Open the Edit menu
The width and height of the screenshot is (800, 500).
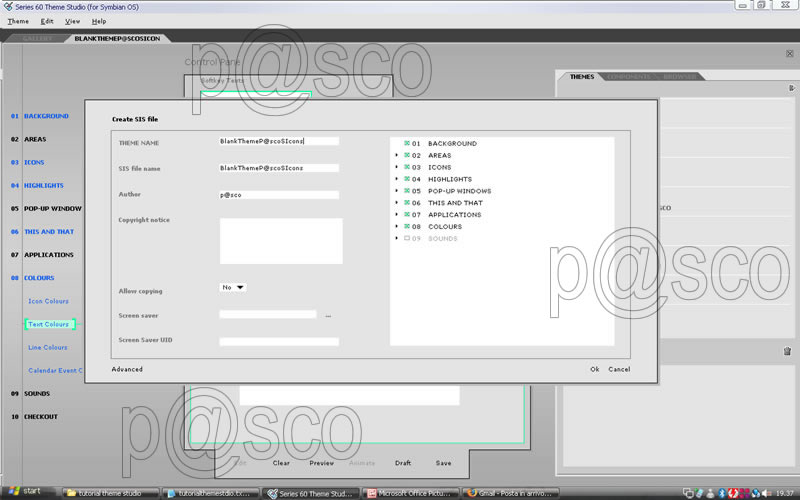click(47, 21)
